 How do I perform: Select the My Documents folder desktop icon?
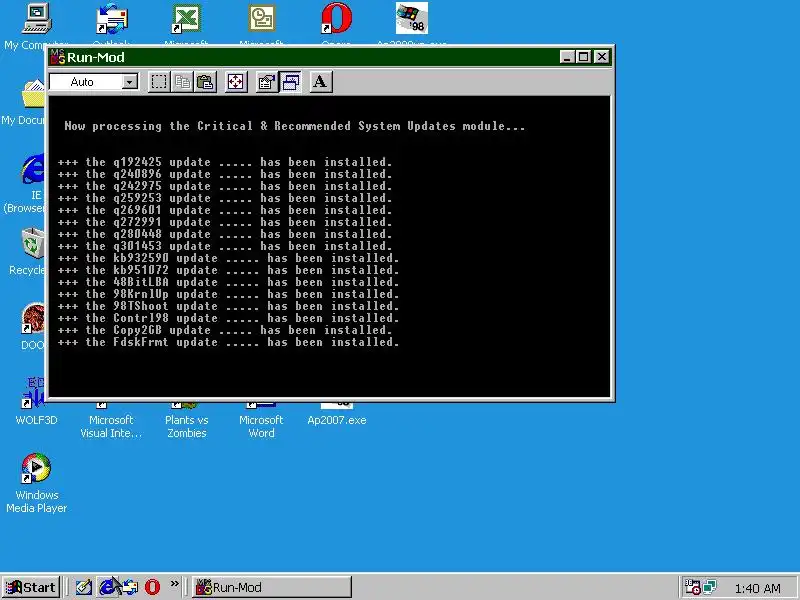tap(34, 94)
